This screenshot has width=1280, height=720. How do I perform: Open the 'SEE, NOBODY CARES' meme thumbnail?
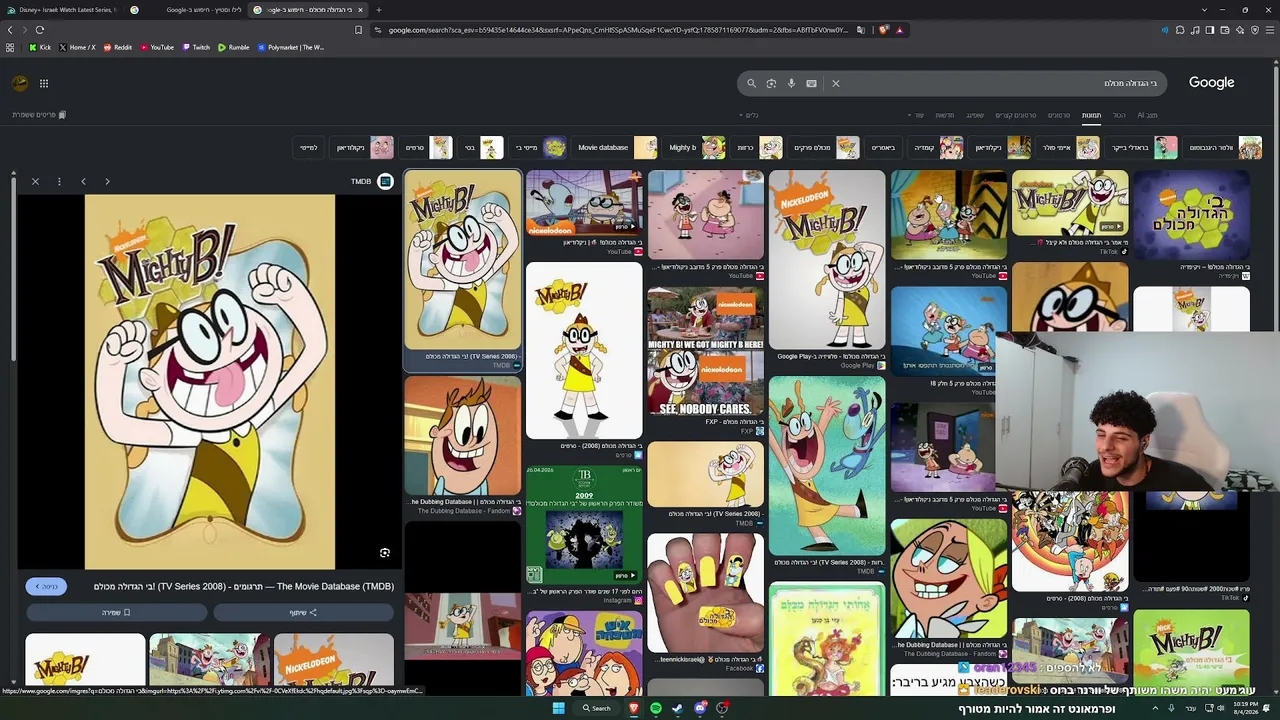click(705, 351)
